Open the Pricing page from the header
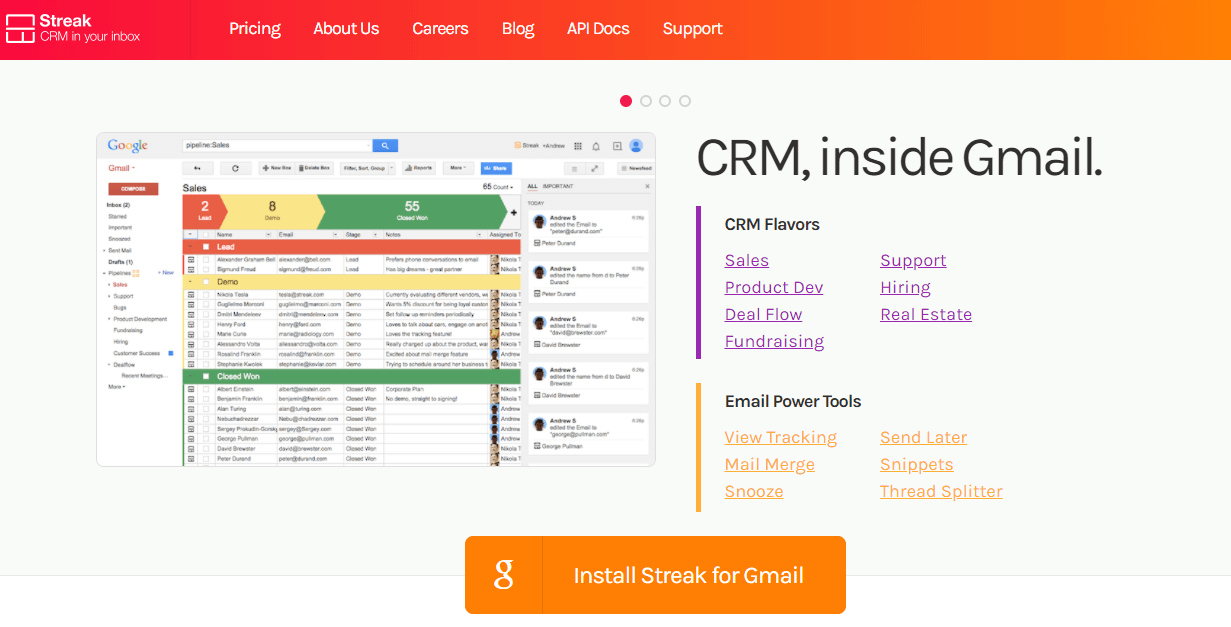1231x627 pixels. pyautogui.click(x=255, y=29)
